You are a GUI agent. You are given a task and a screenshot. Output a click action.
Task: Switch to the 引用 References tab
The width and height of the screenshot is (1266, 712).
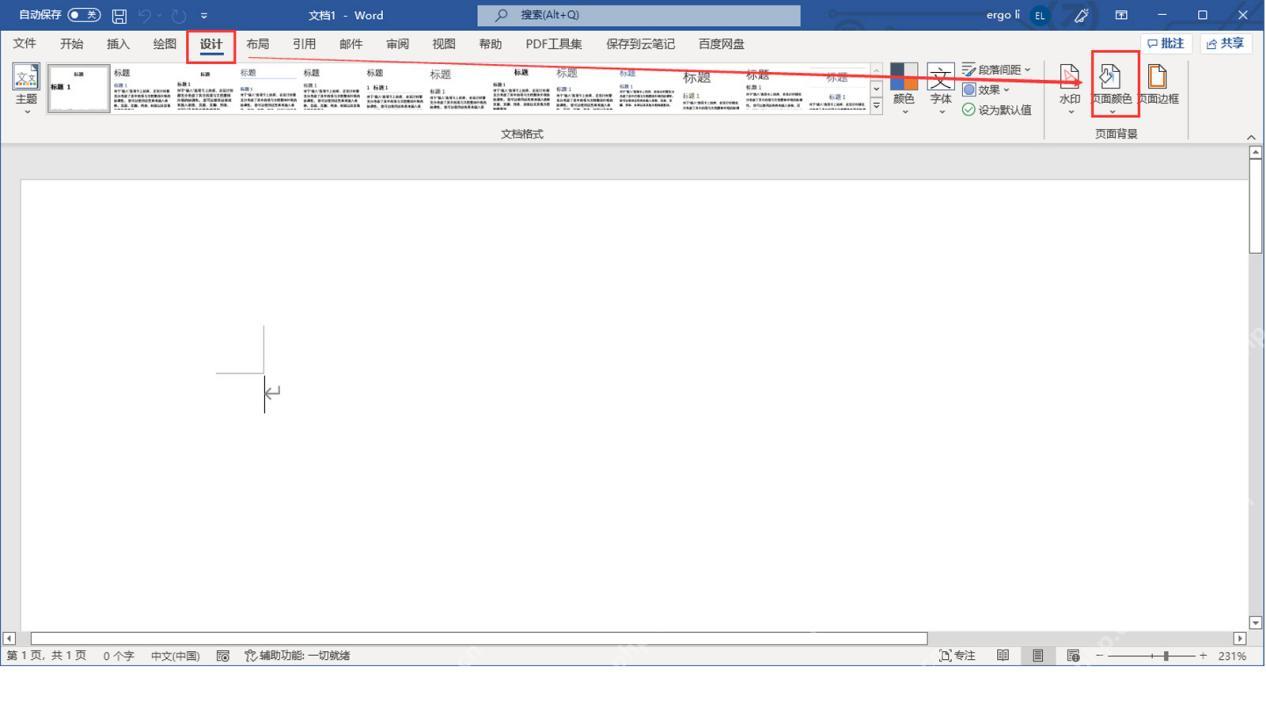point(304,43)
